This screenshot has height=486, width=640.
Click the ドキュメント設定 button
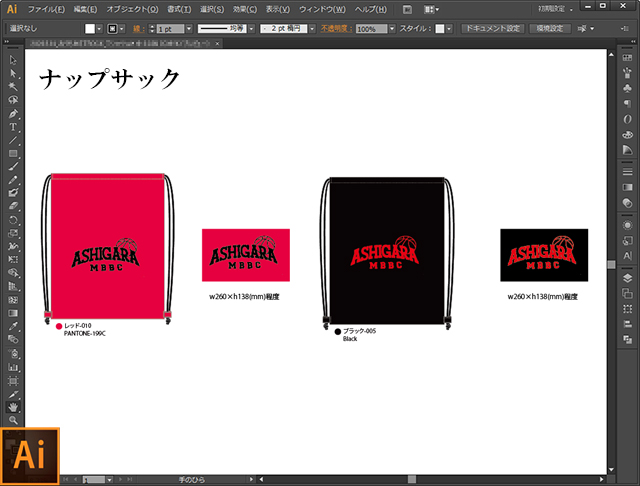click(493, 29)
